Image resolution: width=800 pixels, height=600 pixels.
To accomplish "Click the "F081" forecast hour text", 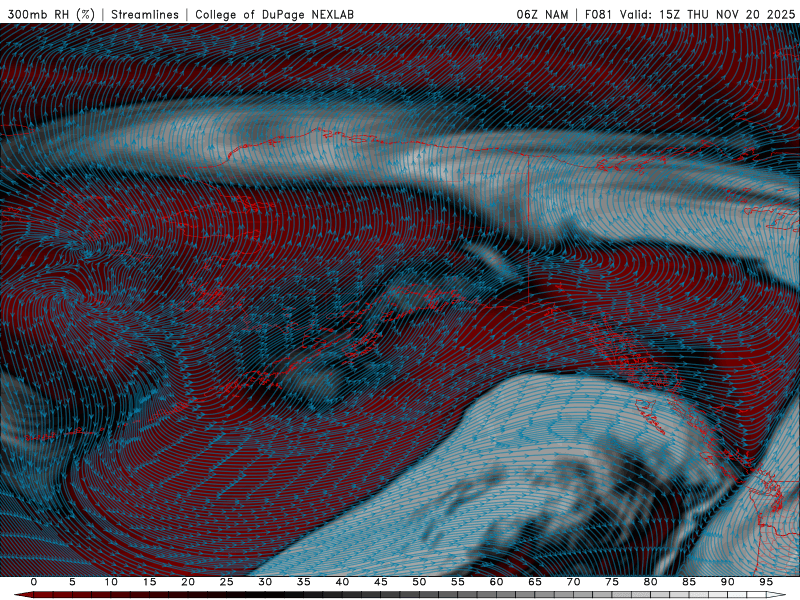I will 598,14.
